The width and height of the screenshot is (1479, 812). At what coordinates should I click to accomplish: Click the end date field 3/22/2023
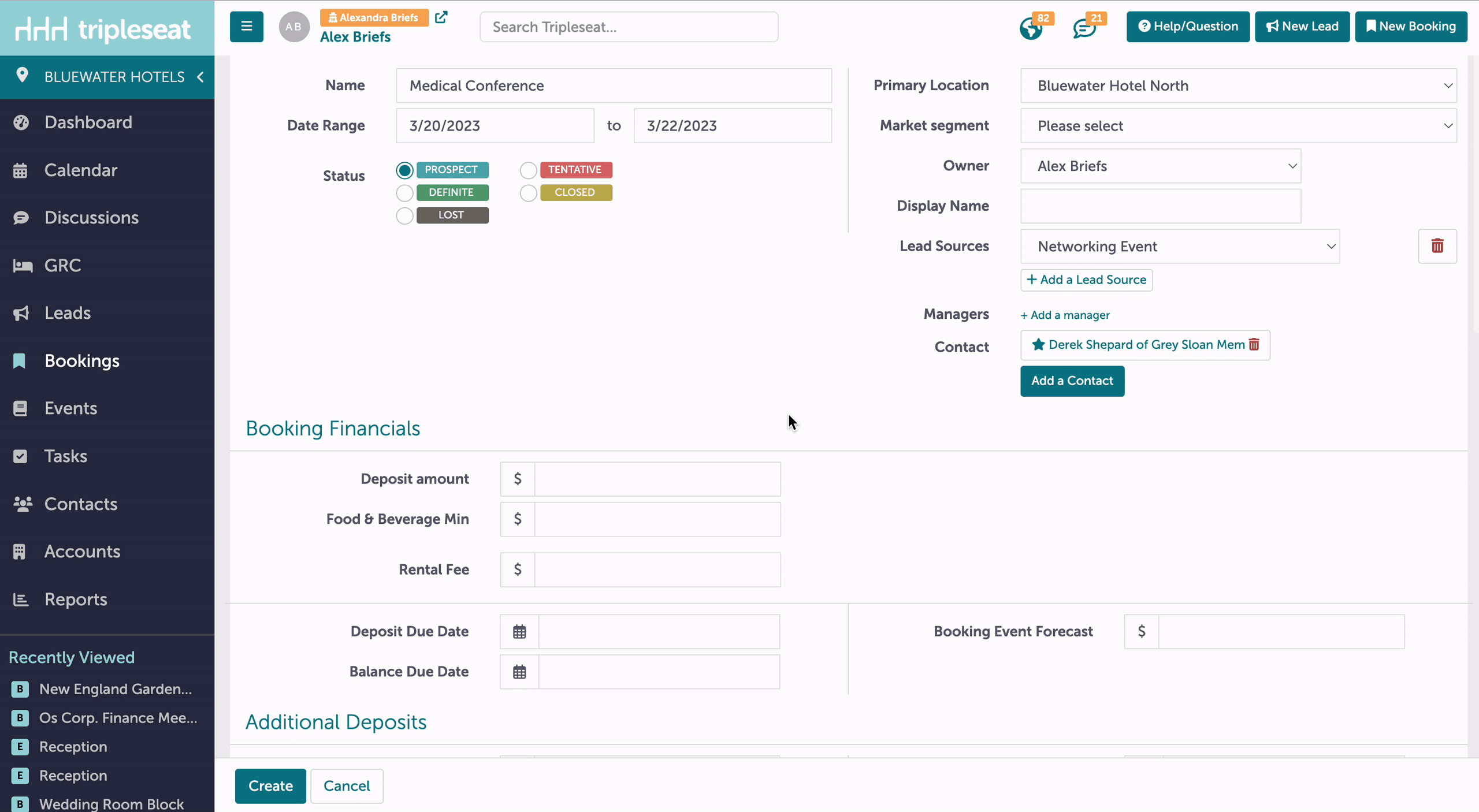pos(733,126)
